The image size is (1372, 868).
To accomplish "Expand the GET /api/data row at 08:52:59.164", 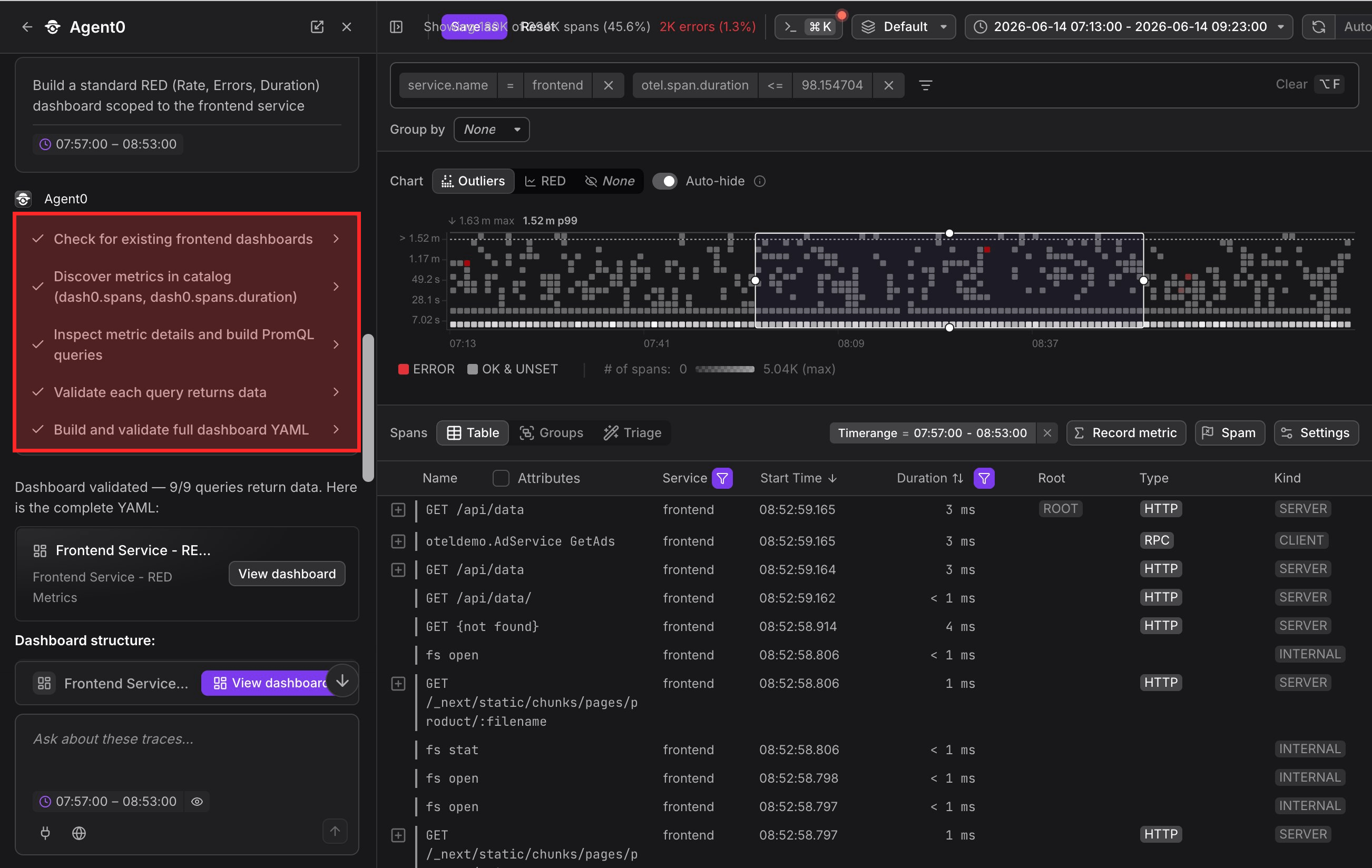I will [398, 569].
